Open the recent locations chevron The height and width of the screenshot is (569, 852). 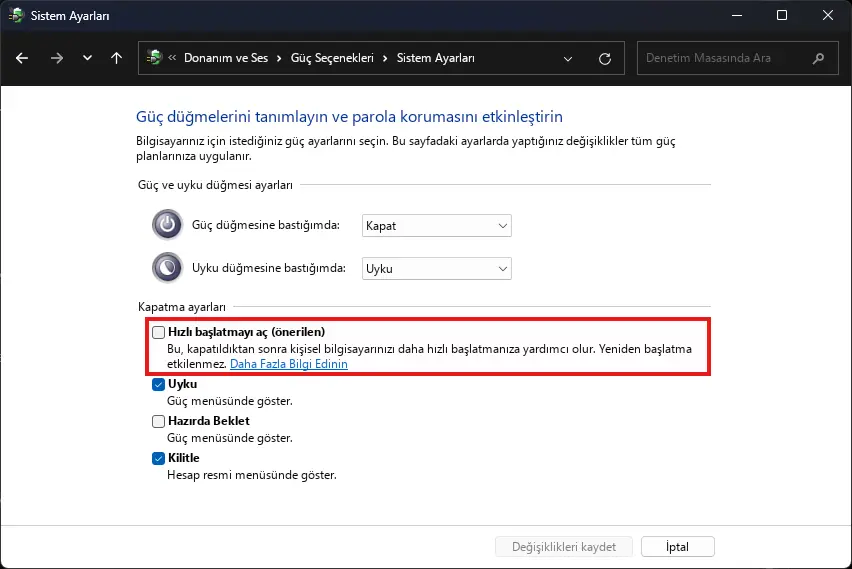pos(87,58)
